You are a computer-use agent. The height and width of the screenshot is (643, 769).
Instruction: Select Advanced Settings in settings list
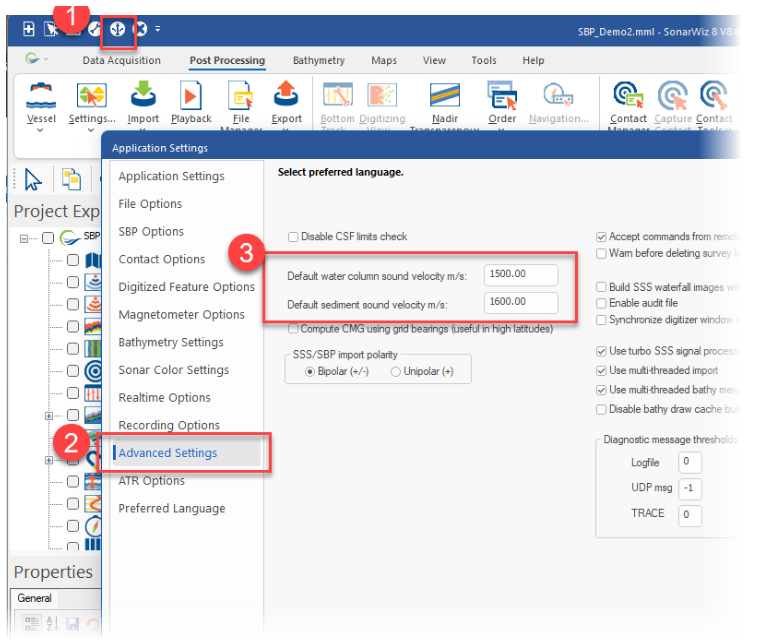pyautogui.click(x=167, y=453)
